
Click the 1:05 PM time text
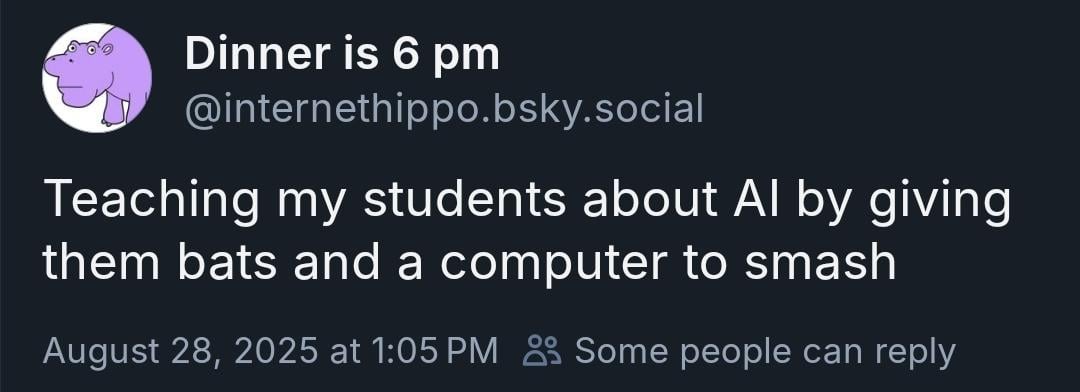433,351
